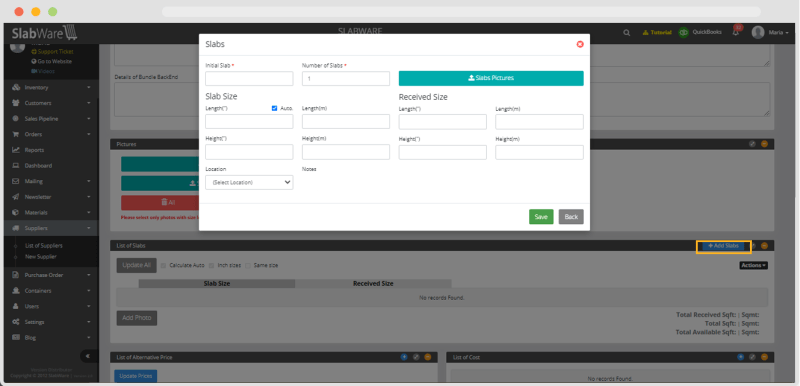Click the Newsletter icon in the sidebar
Image resolution: width=800 pixels, height=386 pixels.
click(16, 197)
